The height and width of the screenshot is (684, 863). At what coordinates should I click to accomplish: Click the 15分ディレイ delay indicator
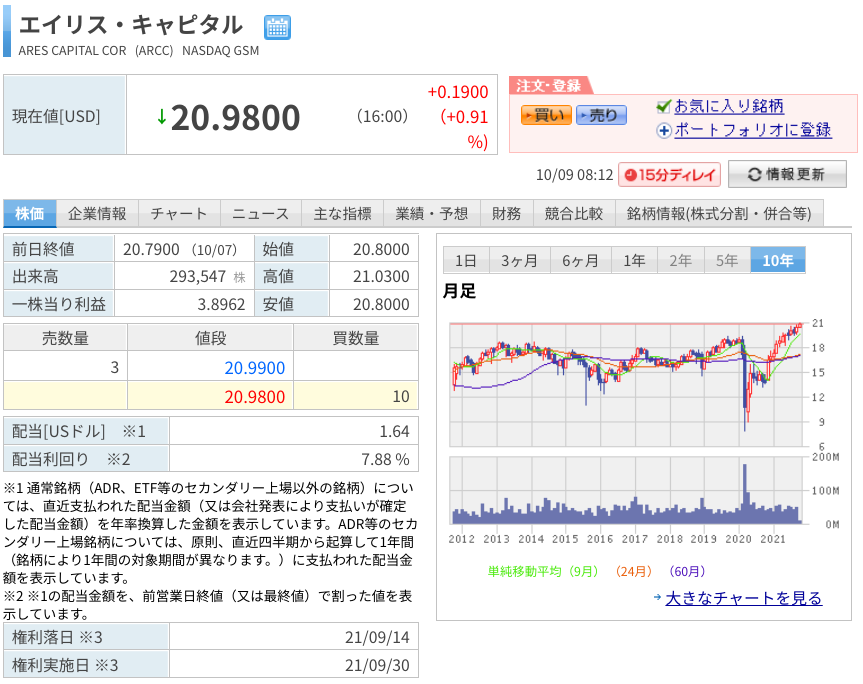click(x=669, y=175)
